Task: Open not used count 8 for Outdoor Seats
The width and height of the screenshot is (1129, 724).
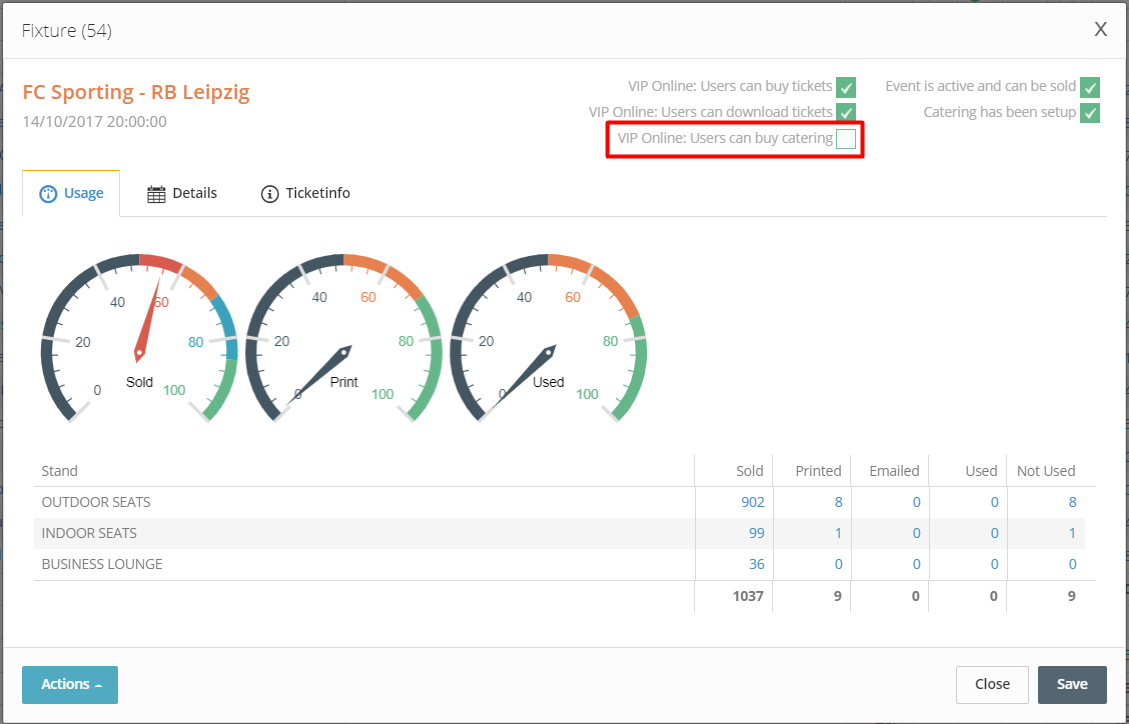Action: (x=1072, y=502)
